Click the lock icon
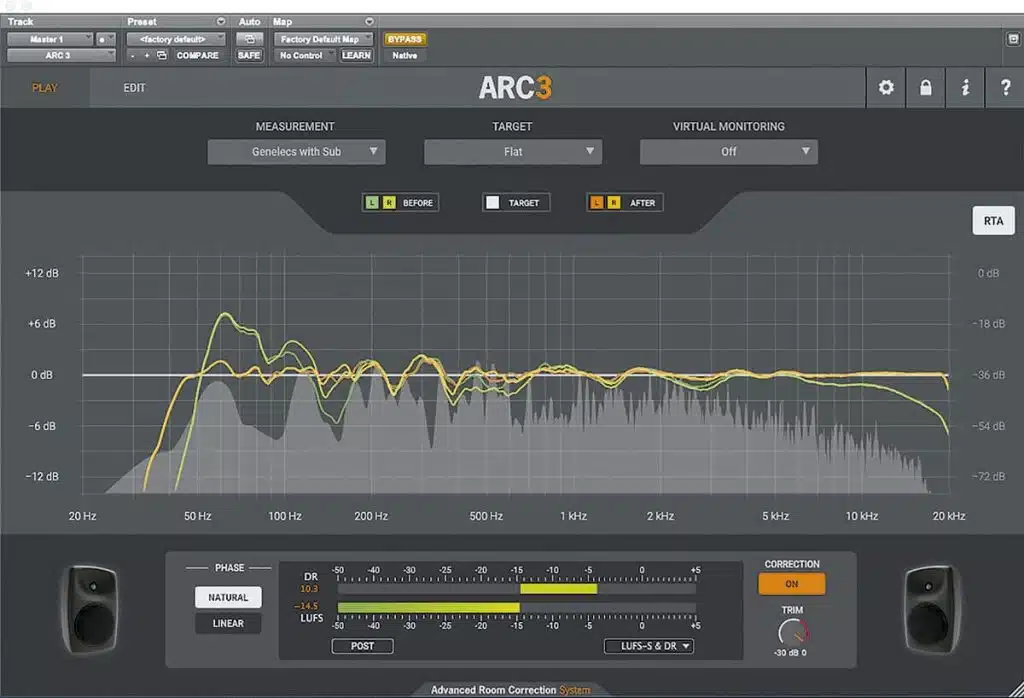1024x698 pixels. [925, 87]
